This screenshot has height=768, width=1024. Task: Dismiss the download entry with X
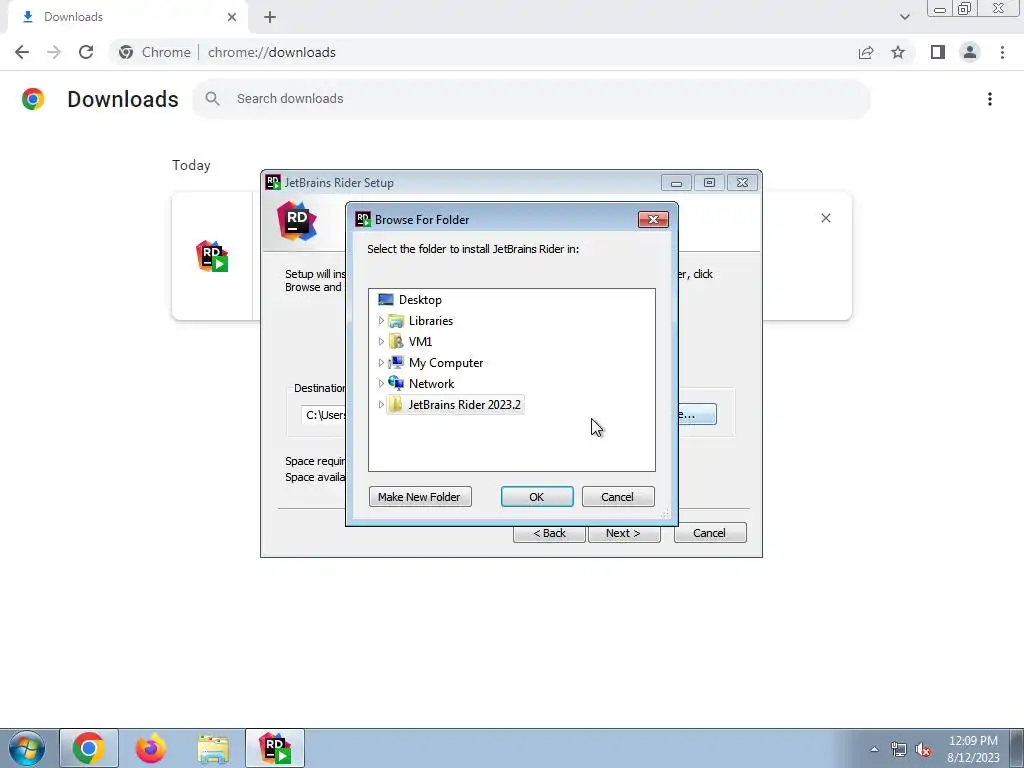pyautogui.click(x=825, y=218)
